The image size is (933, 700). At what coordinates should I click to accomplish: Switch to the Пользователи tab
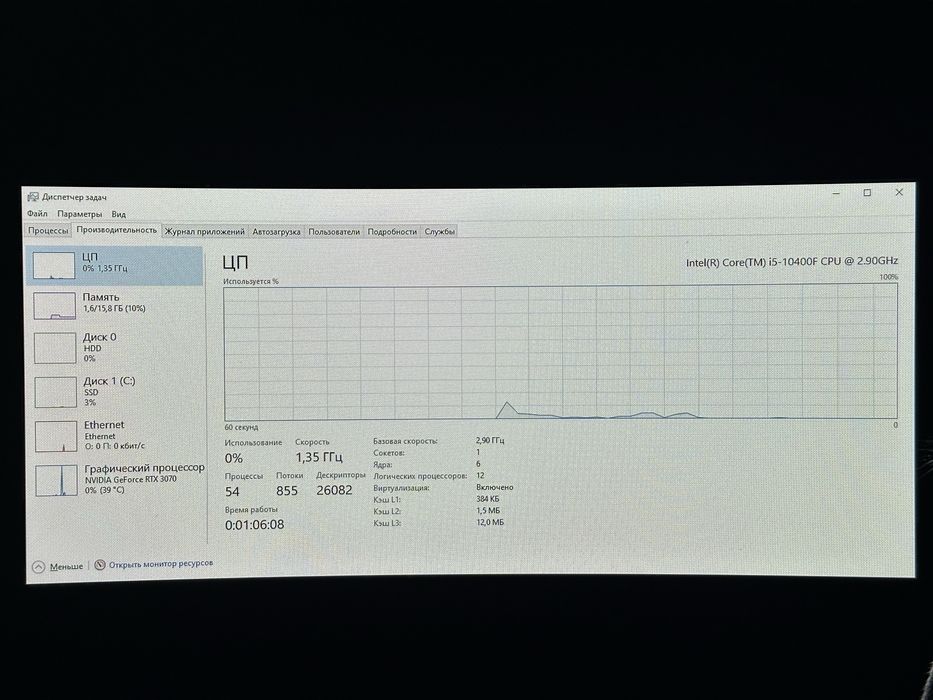pyautogui.click(x=334, y=232)
